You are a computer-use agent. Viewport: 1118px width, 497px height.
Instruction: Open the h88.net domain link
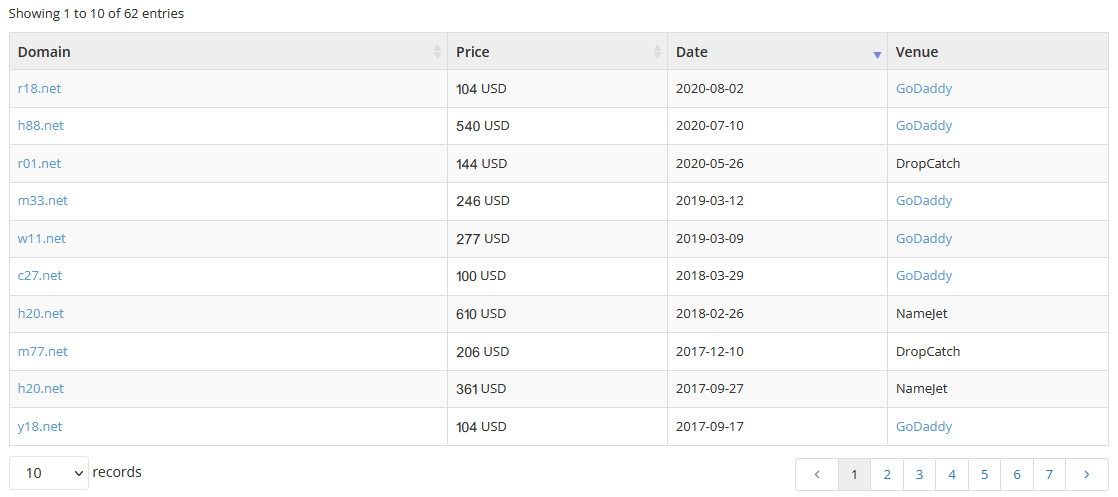click(41, 125)
